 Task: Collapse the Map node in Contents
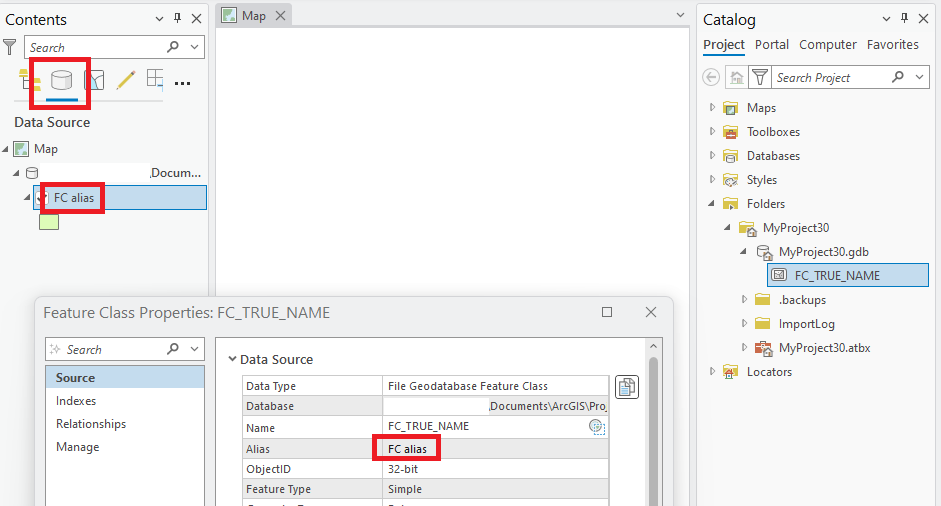click(x=6, y=149)
